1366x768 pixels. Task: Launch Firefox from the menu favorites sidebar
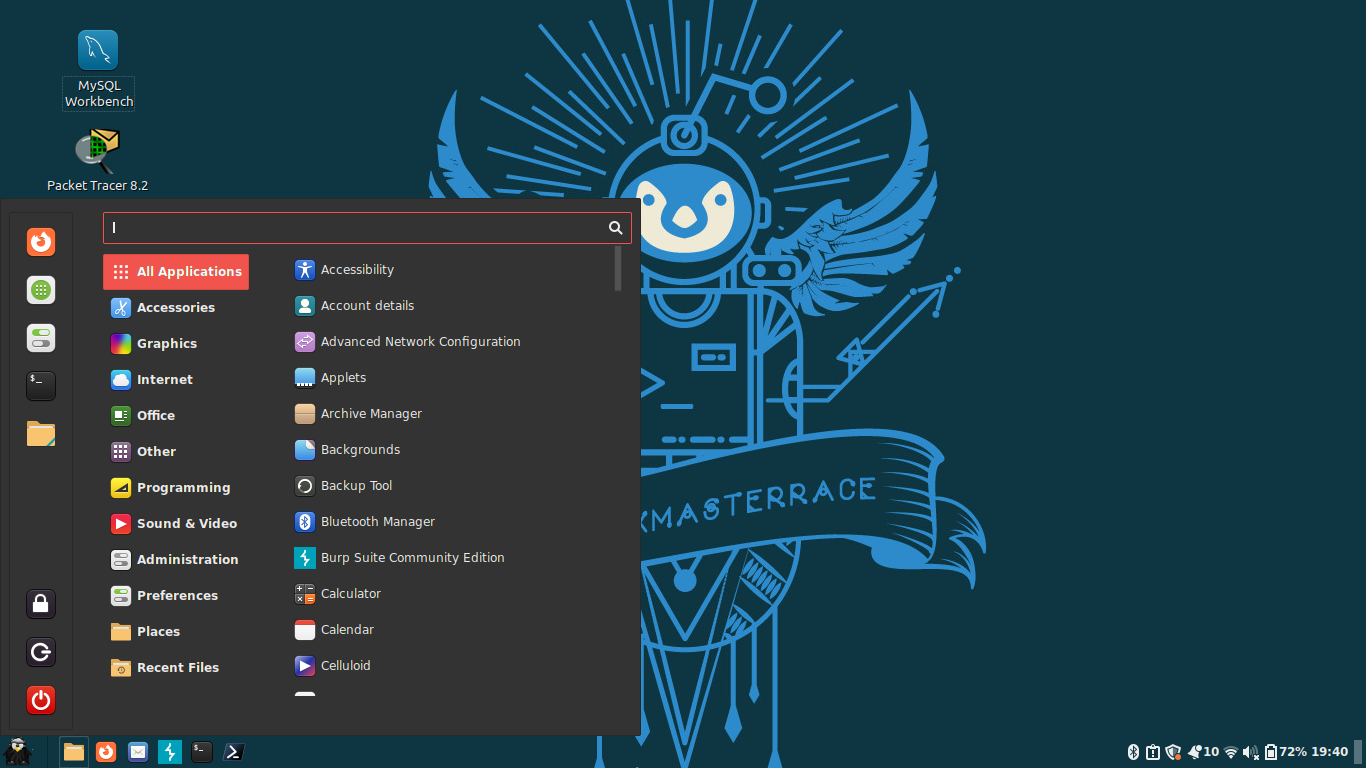pyautogui.click(x=41, y=242)
